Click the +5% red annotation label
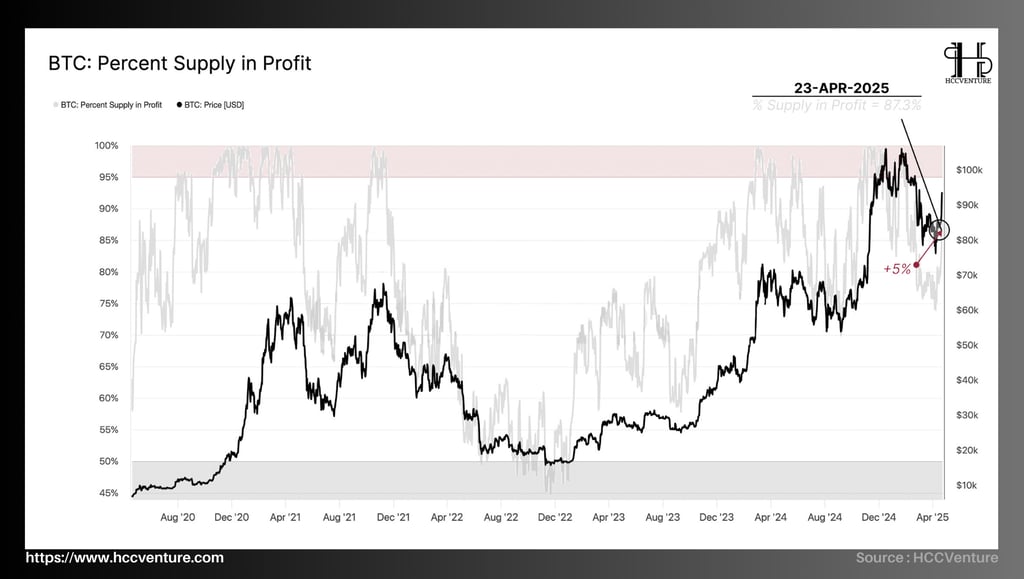Viewport: 1024px width, 579px height. coord(897,269)
